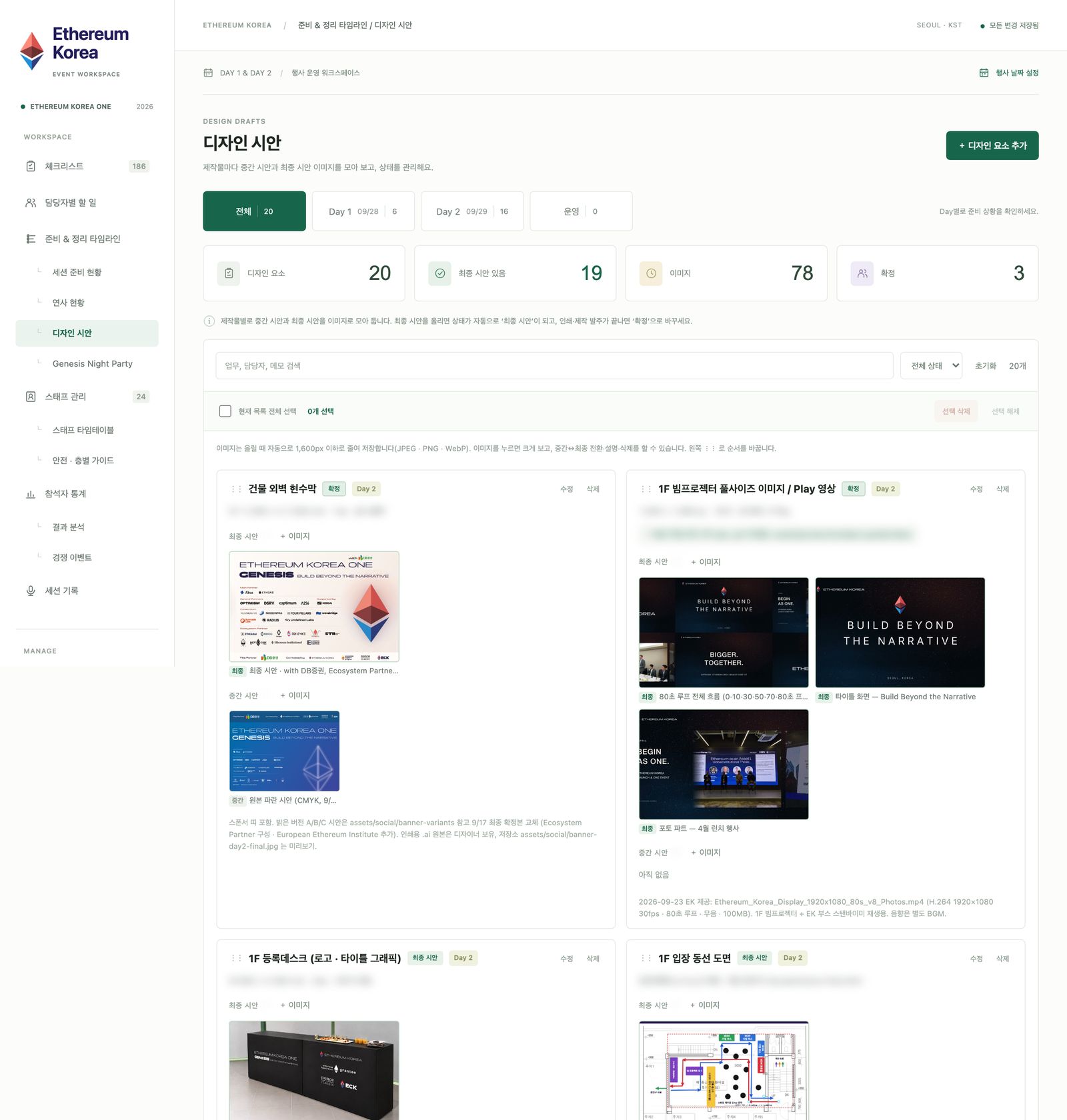Click the 확정 people icon in stats

point(862,273)
